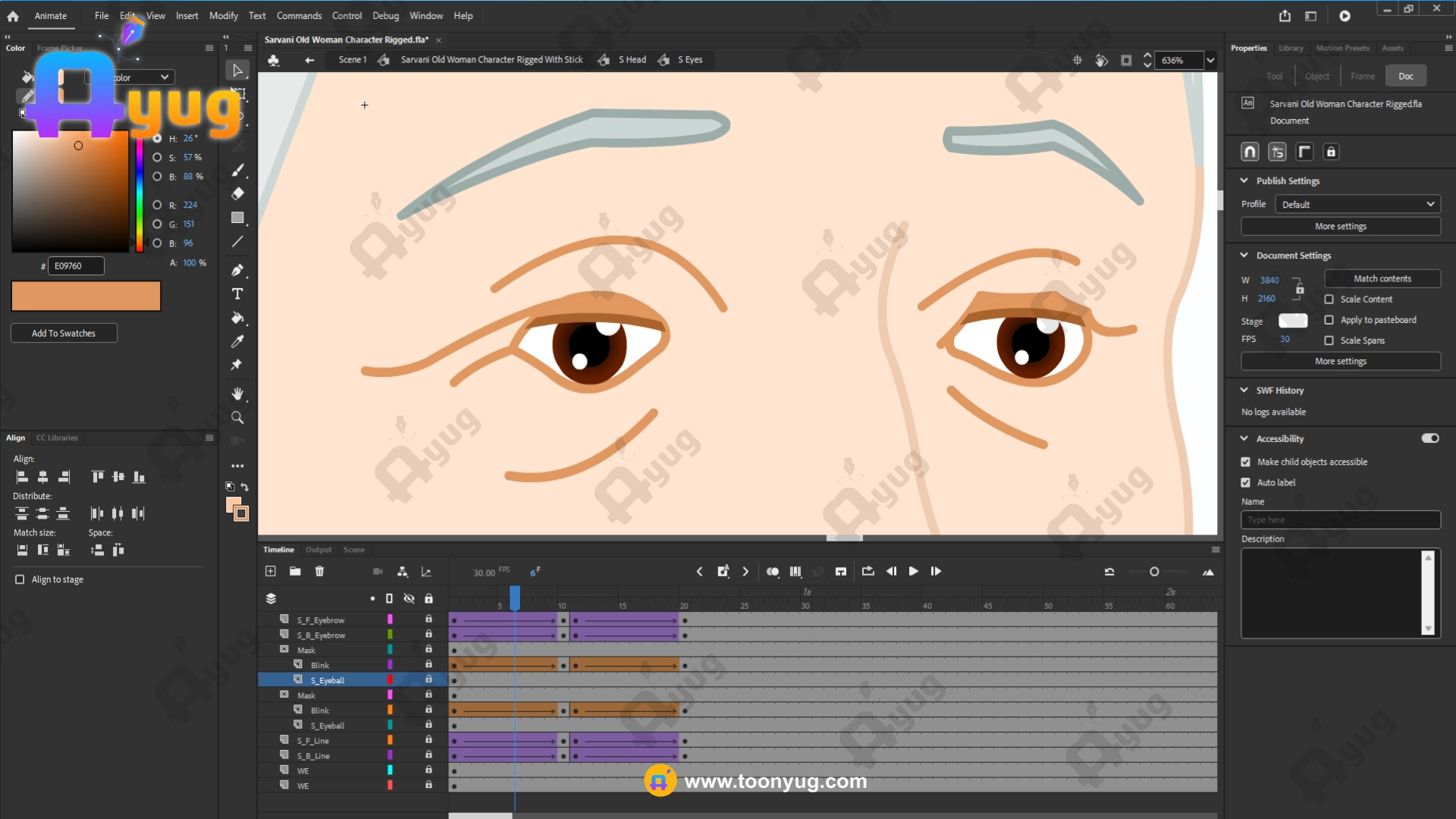Collapse the Publish Settings section
The height and width of the screenshot is (819, 1456).
(1244, 180)
